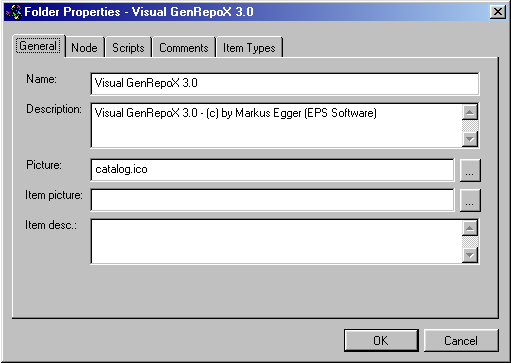Select the Item Types tab
511x363 pixels.
(249, 47)
